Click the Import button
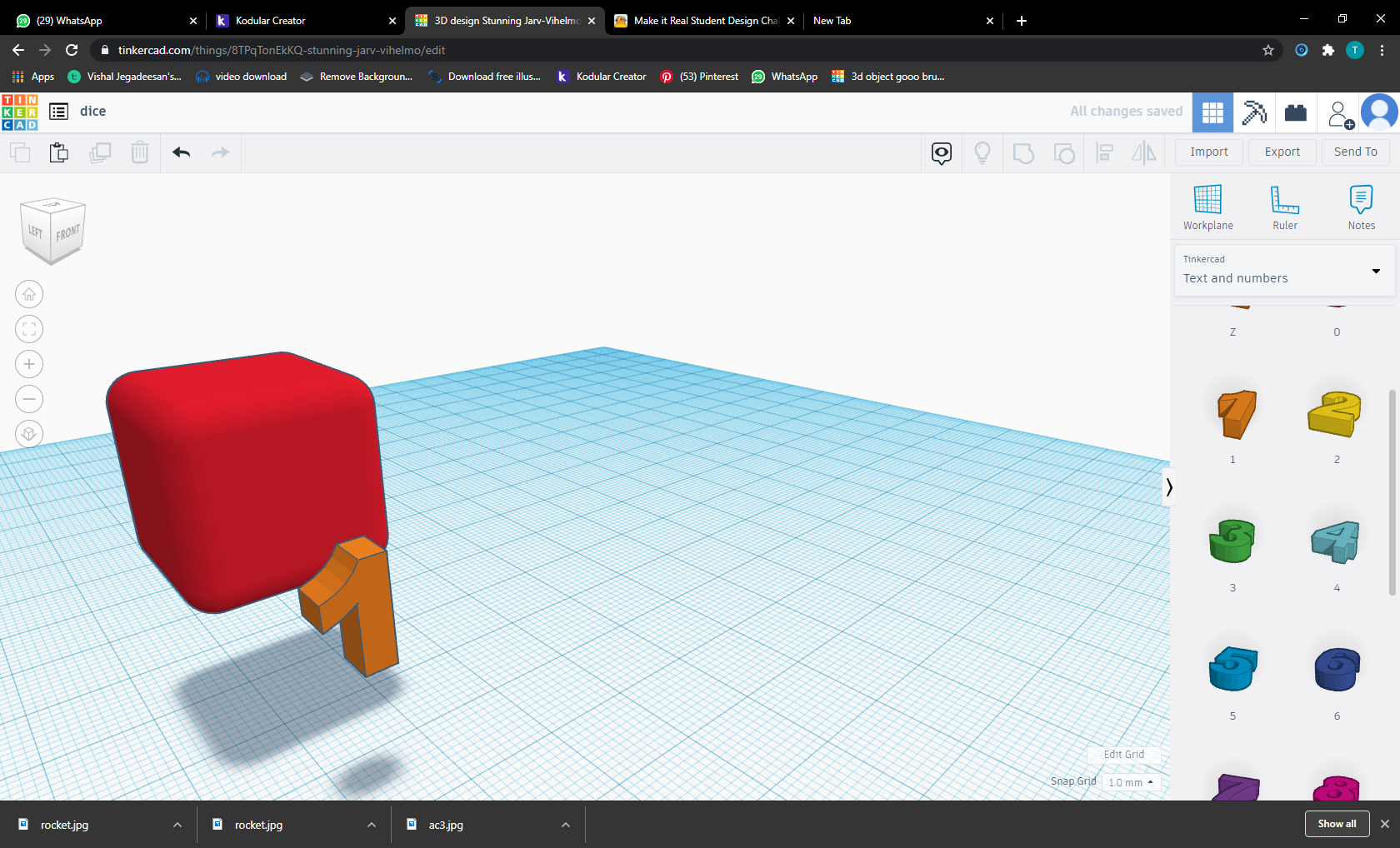 1208,152
